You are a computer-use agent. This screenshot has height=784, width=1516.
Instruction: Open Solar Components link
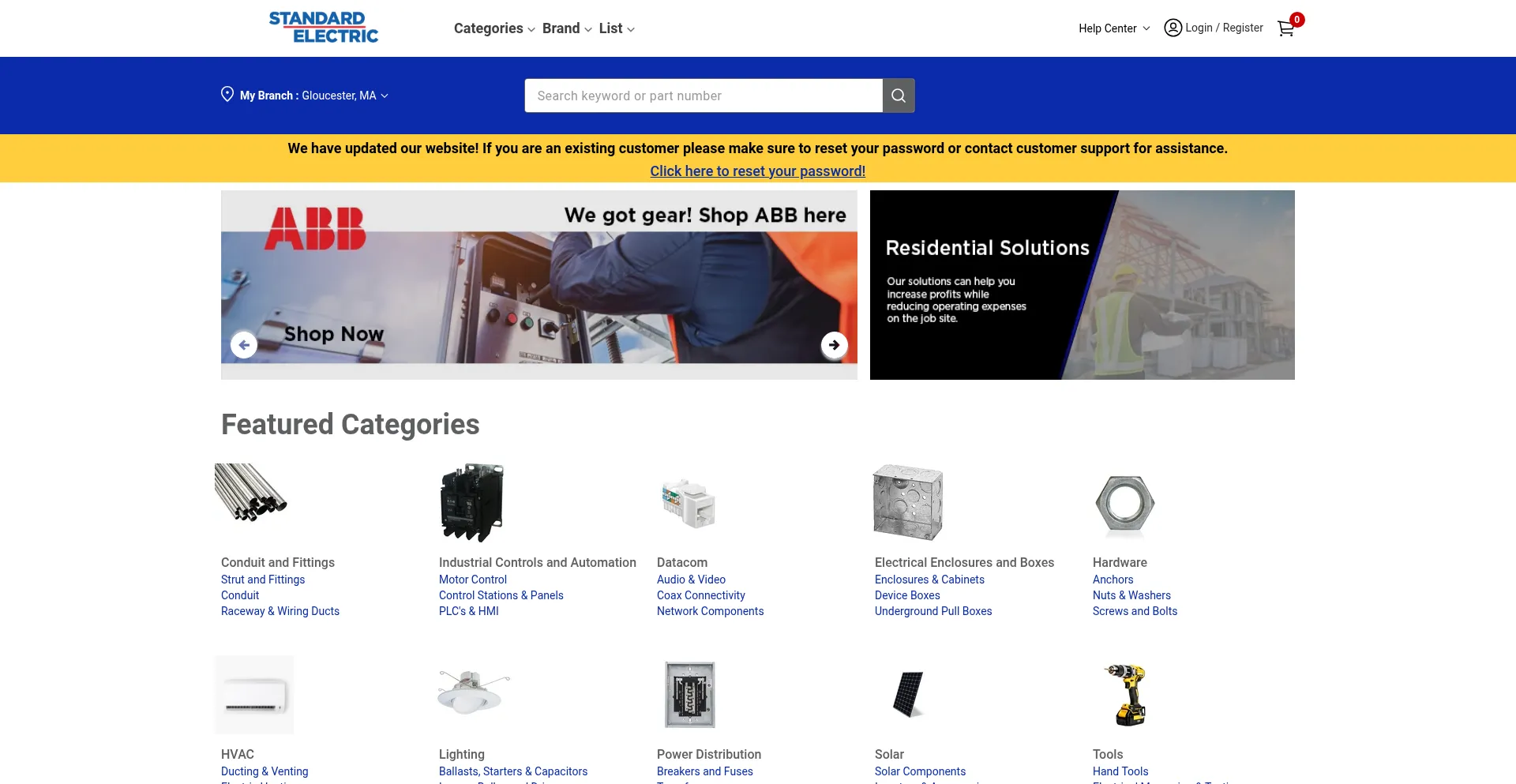coord(920,771)
